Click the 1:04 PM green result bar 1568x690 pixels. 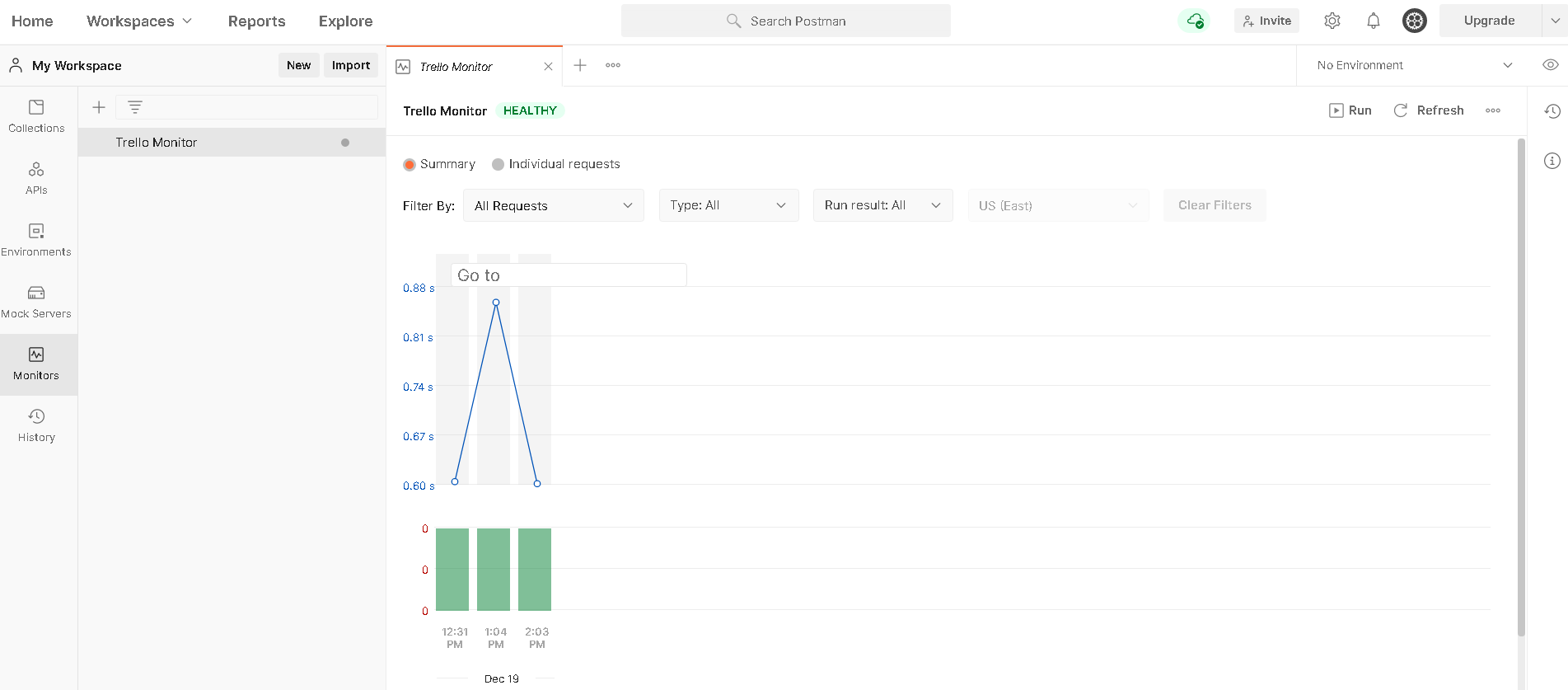pyautogui.click(x=494, y=569)
